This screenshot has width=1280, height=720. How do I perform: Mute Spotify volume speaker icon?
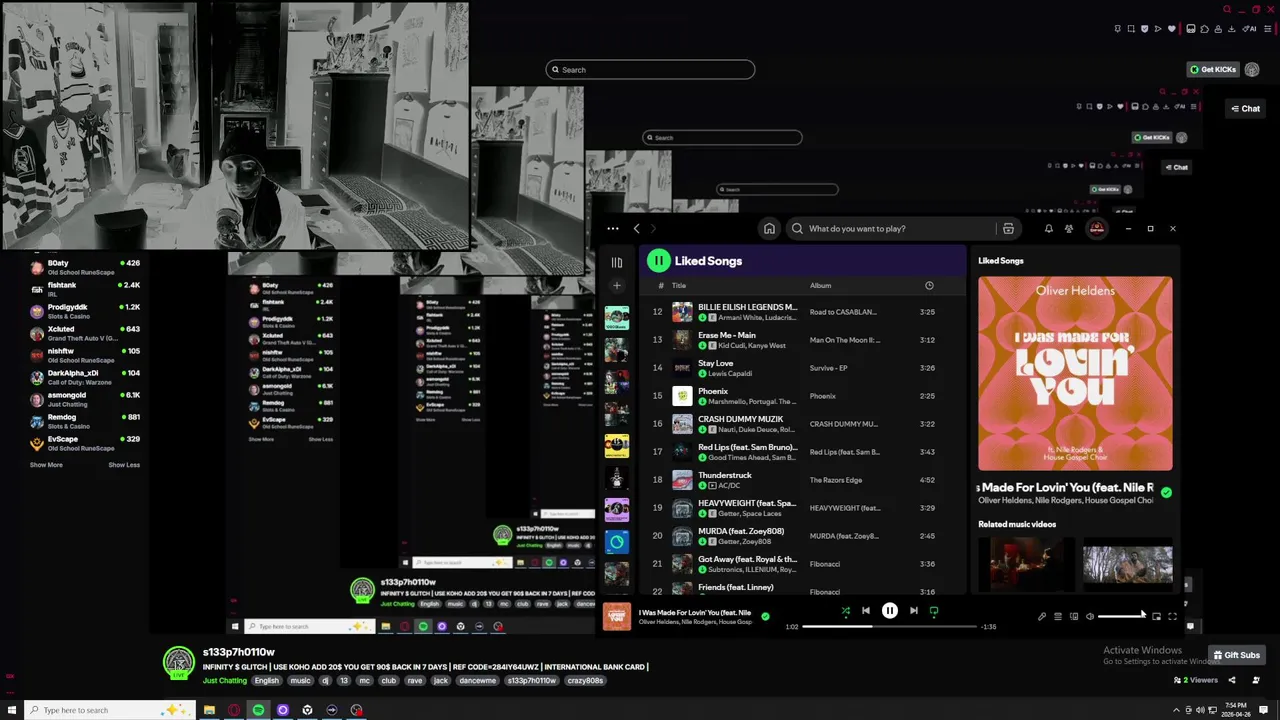(1090, 617)
